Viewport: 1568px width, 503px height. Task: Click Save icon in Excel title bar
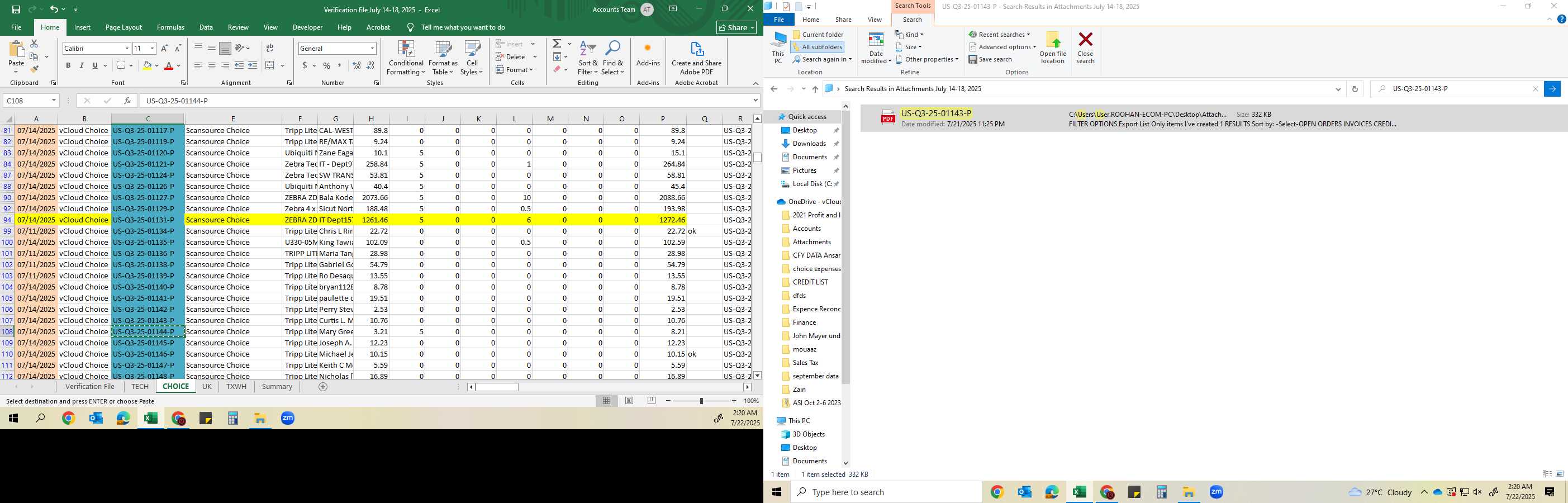pyautogui.click(x=16, y=9)
